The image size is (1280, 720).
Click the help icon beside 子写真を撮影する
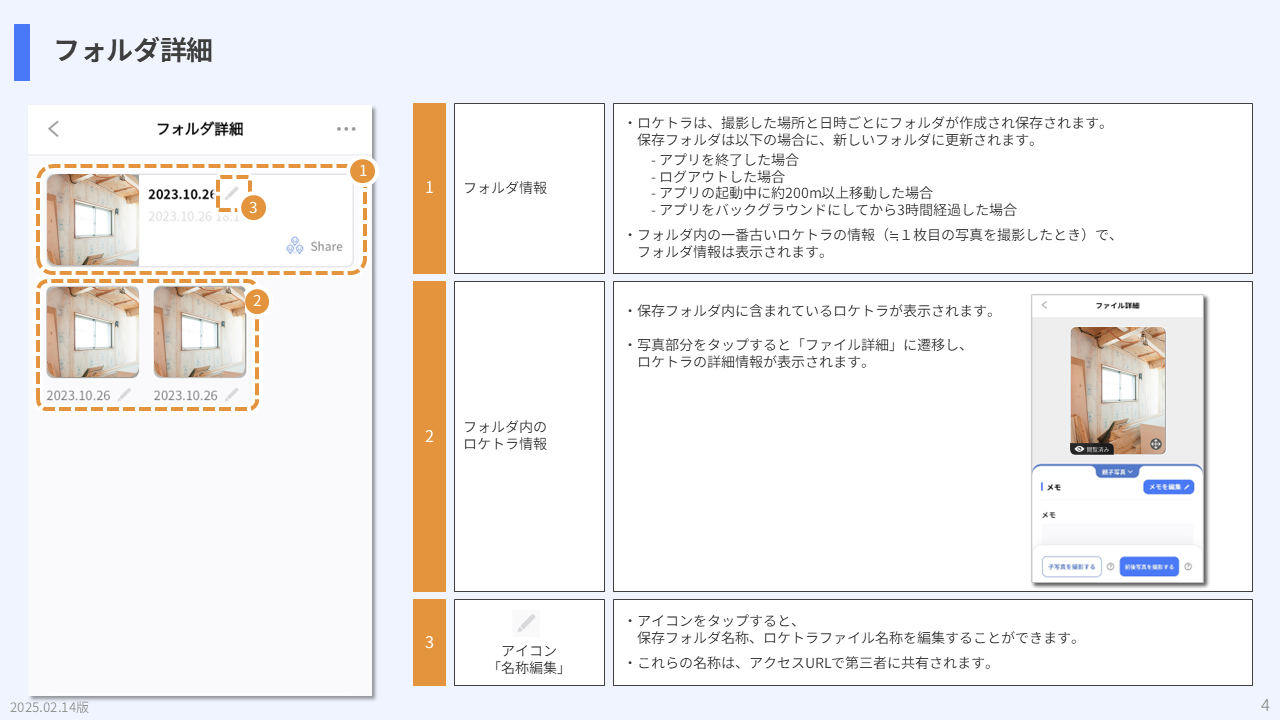(x=1110, y=567)
